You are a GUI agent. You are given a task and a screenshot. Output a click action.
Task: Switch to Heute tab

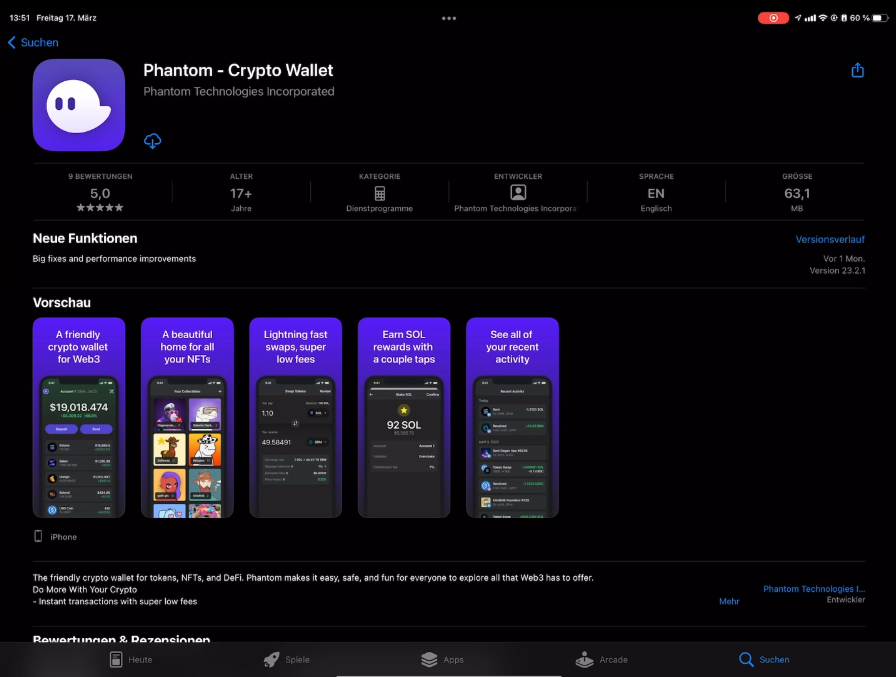point(131,659)
